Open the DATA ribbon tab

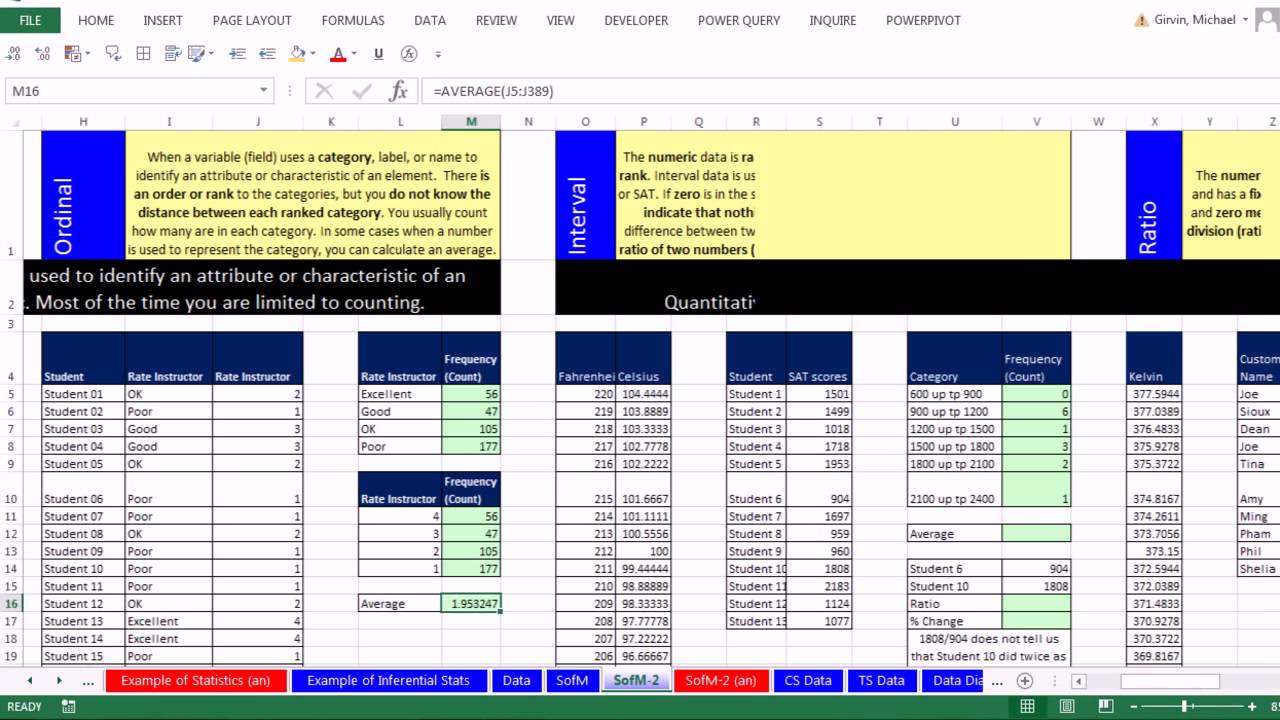tap(430, 20)
